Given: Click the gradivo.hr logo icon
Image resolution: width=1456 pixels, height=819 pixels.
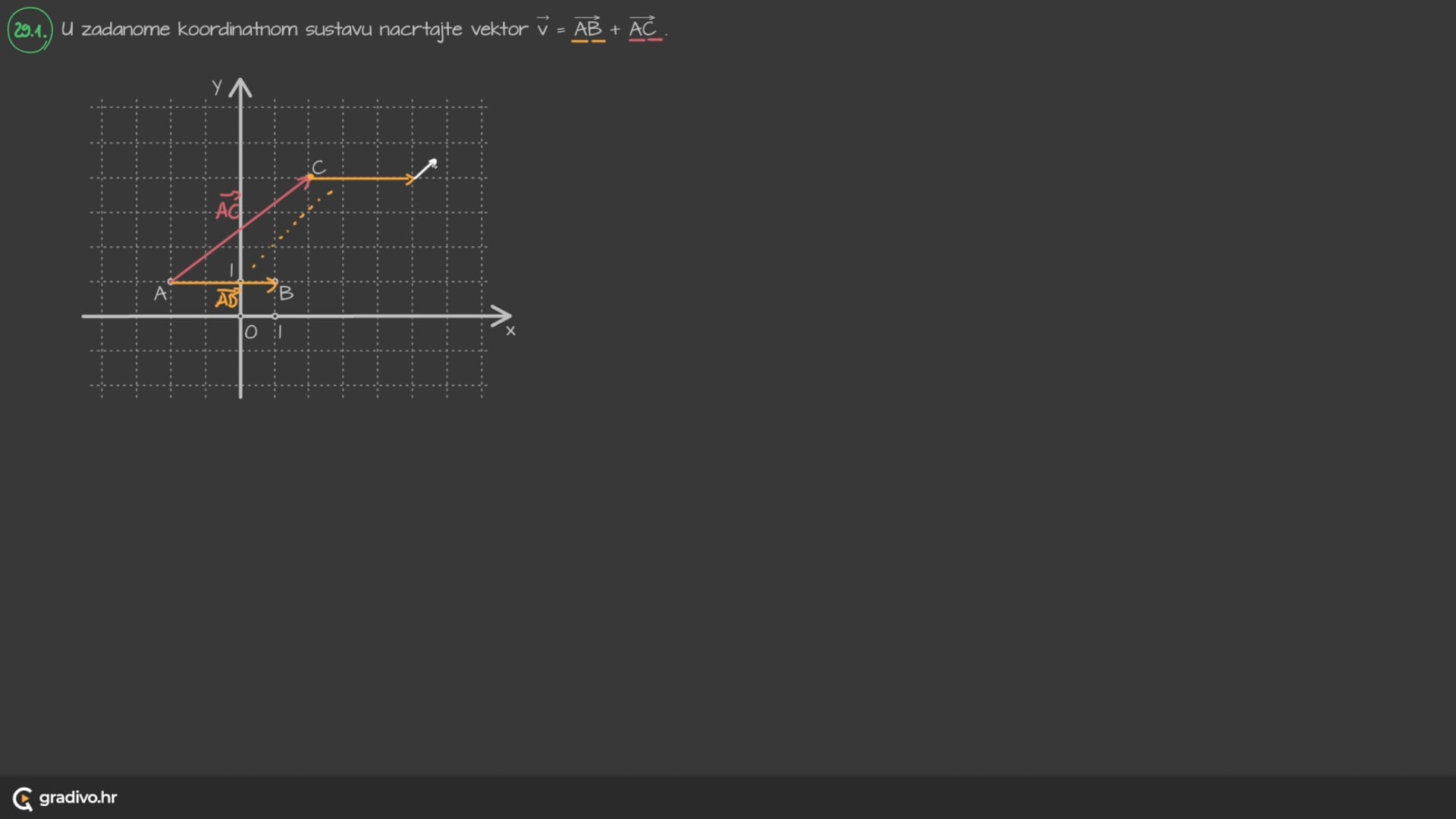Looking at the screenshot, I should (23, 799).
